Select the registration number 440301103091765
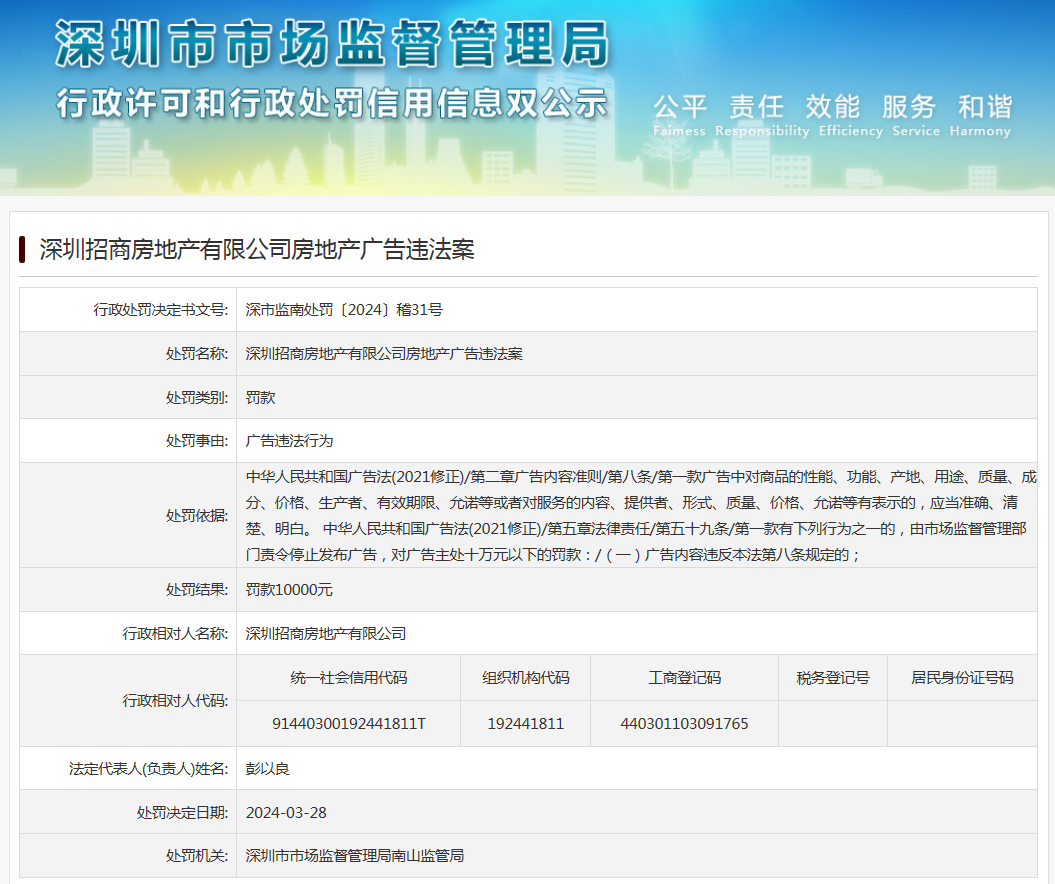1055x884 pixels. 684,724
